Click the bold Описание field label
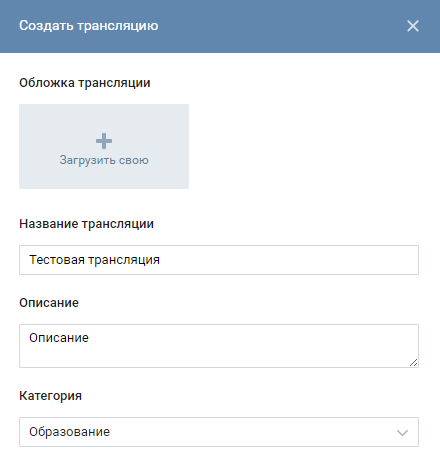The height and width of the screenshot is (457, 440). click(49, 303)
